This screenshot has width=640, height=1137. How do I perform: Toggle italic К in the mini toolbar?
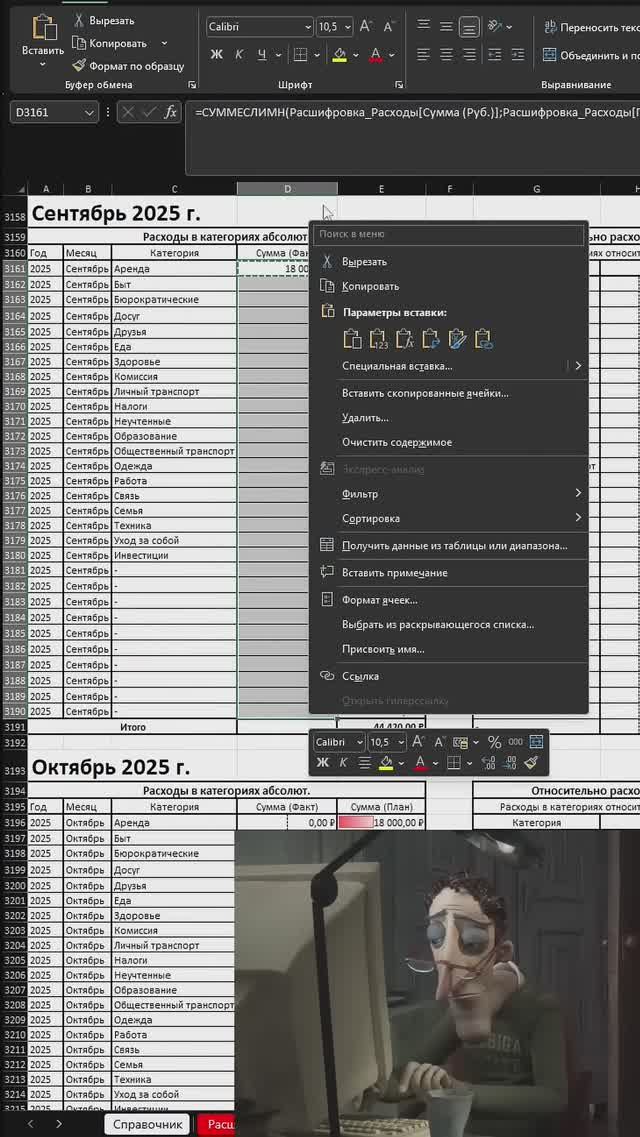[x=343, y=763]
